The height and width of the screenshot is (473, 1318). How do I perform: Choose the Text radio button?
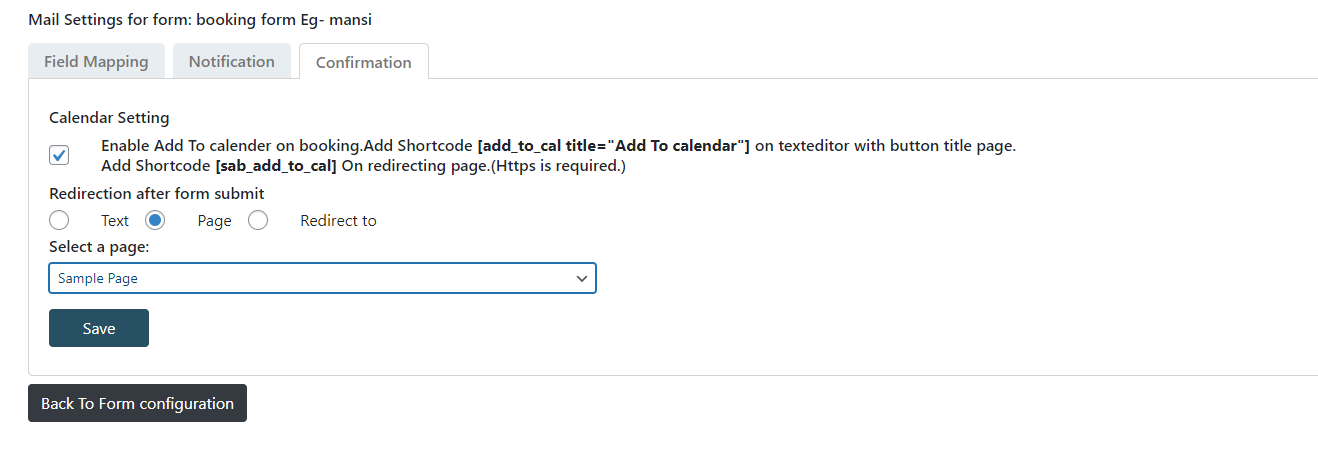[x=59, y=220]
